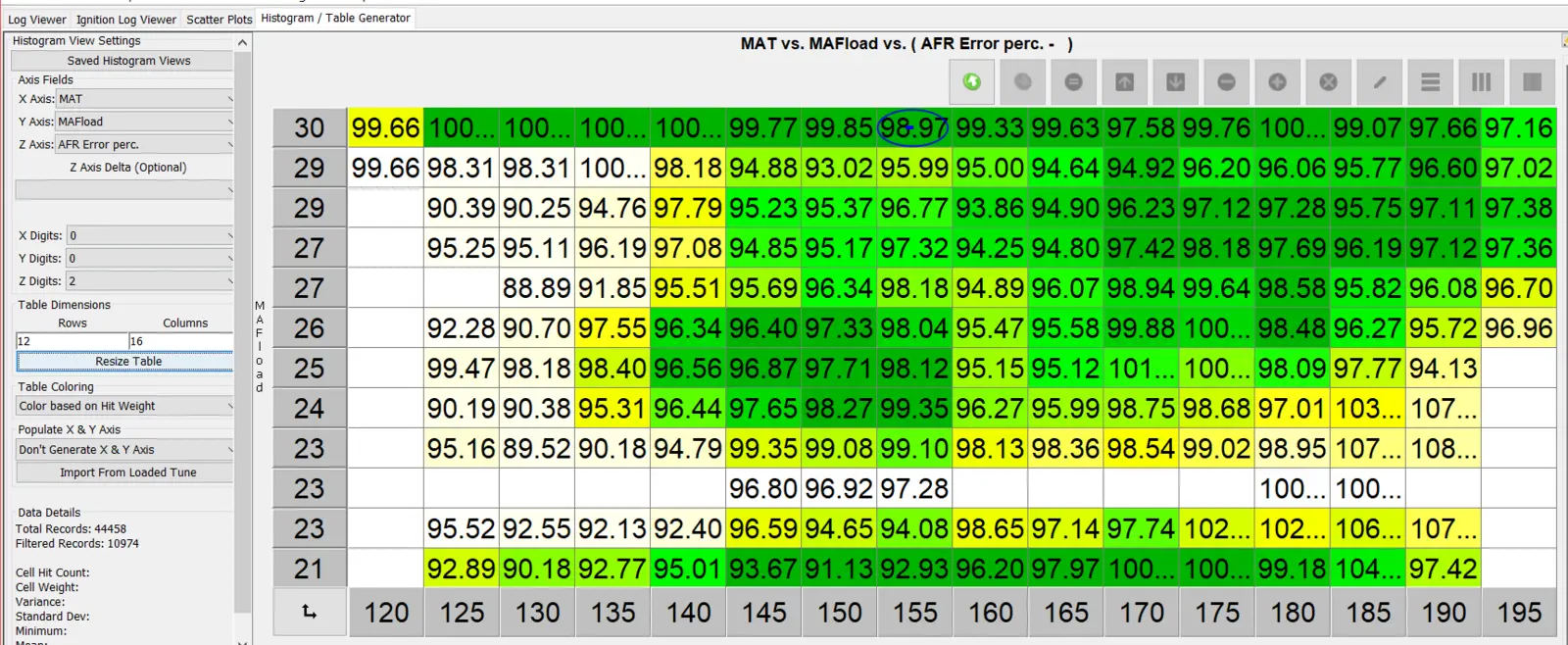
Task: Select table cell 88.89
Action: coord(537,288)
